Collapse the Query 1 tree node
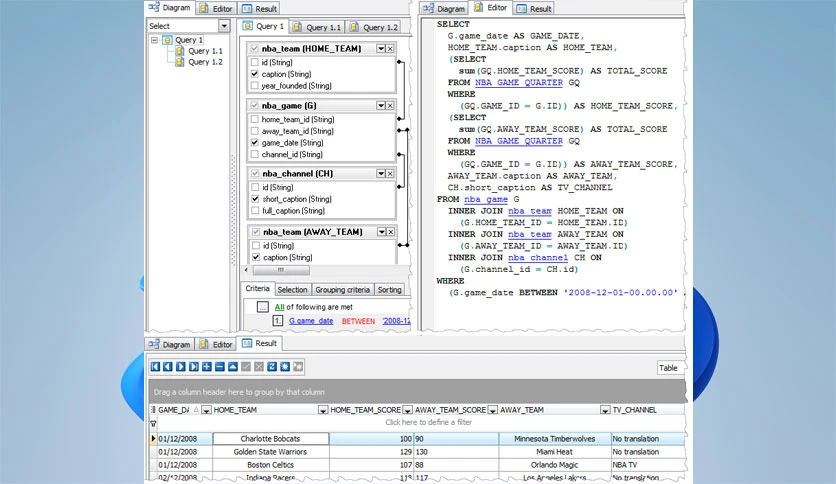This screenshot has height=484, width=836. pyautogui.click(x=154, y=40)
